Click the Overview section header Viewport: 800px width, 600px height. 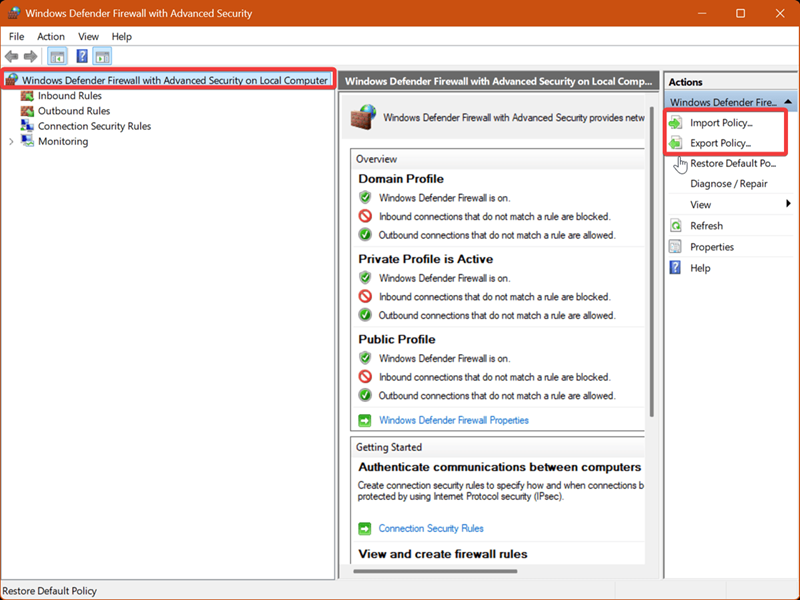tap(377, 159)
